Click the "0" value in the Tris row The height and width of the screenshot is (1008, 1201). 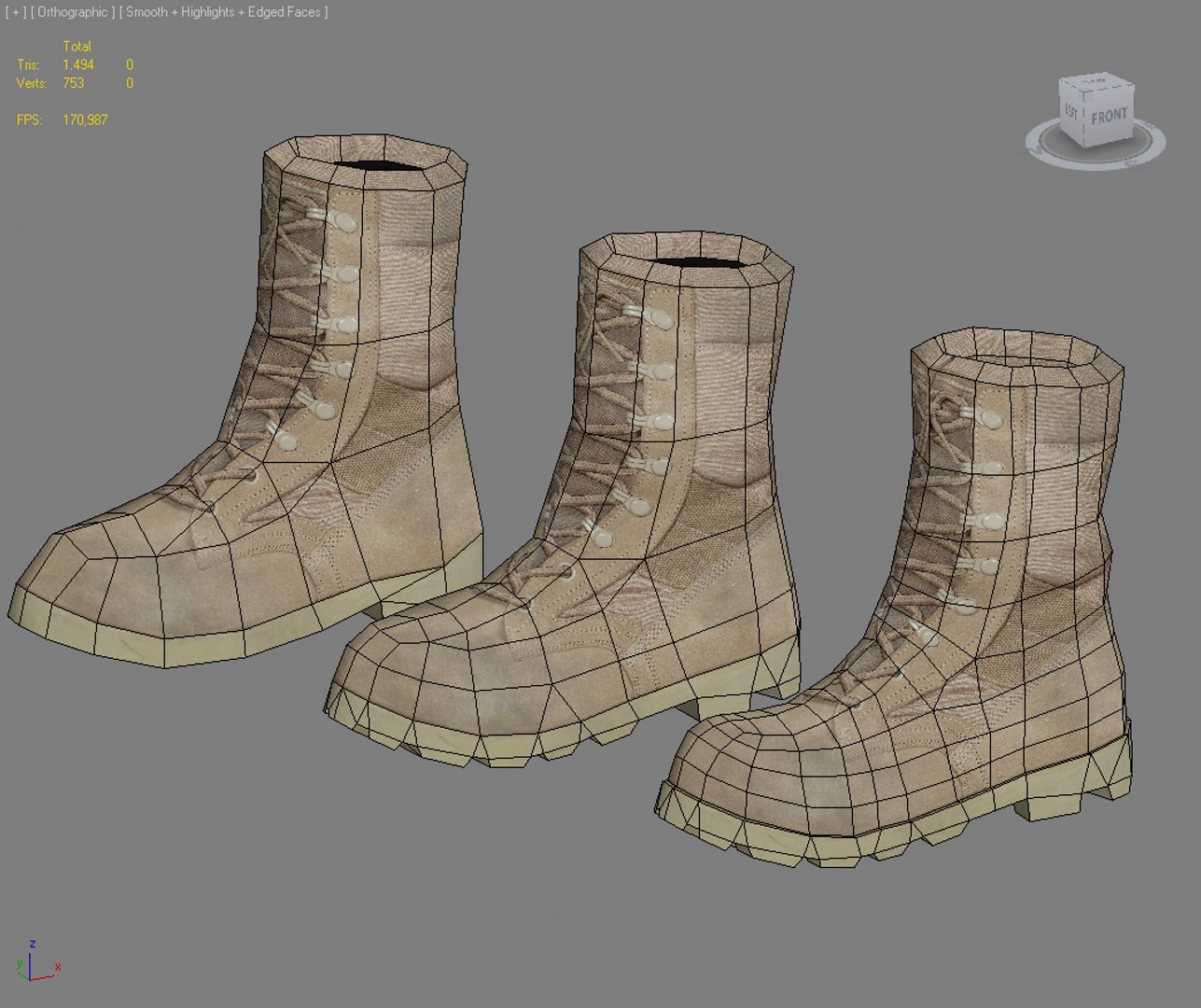tap(130, 64)
